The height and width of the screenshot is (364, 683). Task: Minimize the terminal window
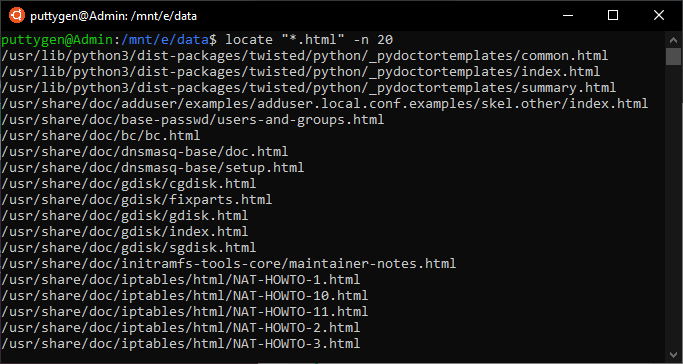pyautogui.click(x=568, y=16)
